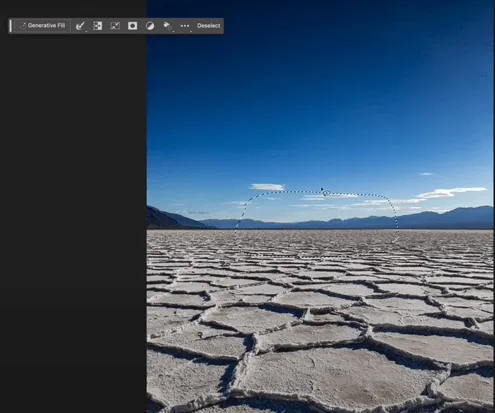Click the deep blue sky at top of photo

pos(320,50)
